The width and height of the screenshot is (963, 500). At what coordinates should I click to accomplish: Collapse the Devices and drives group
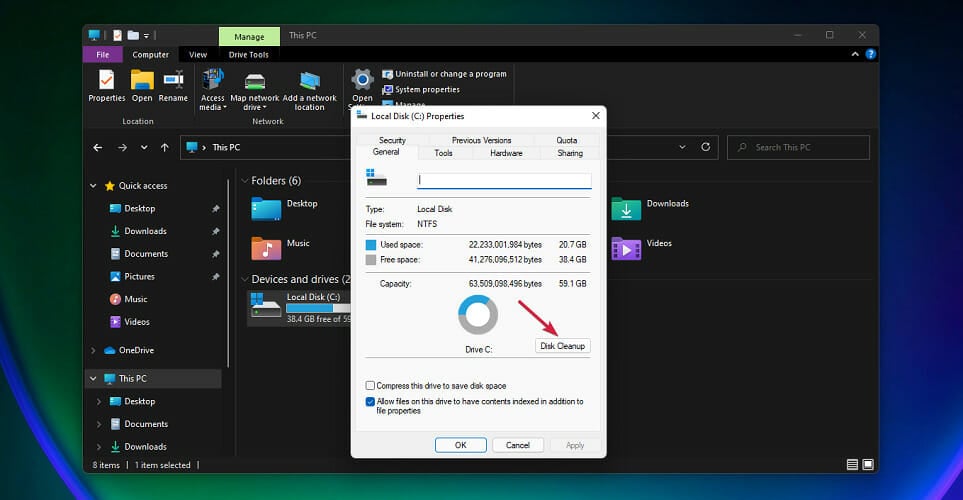click(x=244, y=279)
